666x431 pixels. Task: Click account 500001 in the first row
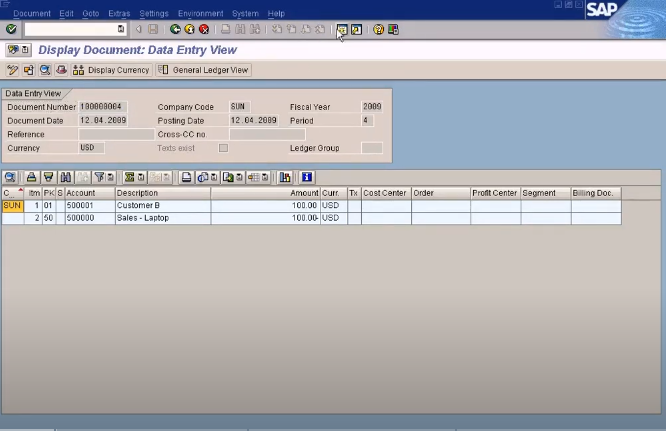coord(90,206)
